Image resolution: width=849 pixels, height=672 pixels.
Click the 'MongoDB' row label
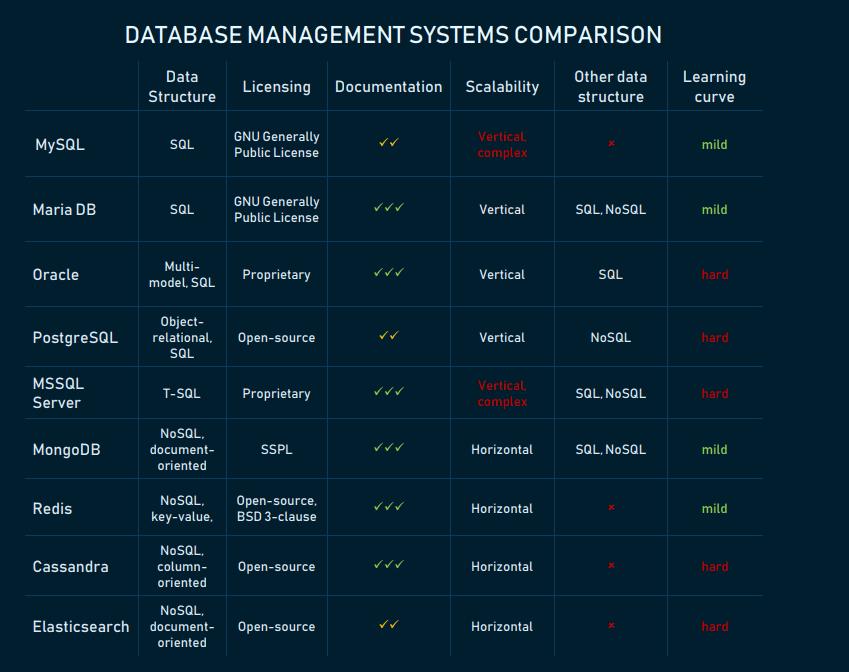coord(67,450)
